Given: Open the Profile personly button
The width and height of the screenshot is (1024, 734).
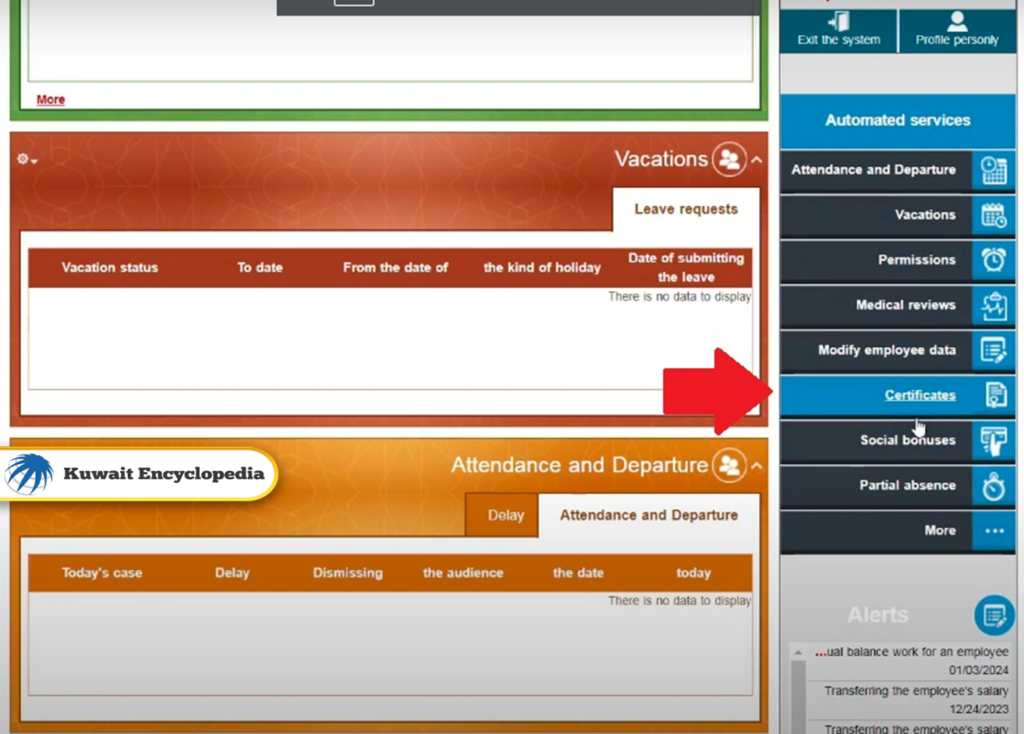Looking at the screenshot, I should click(957, 30).
